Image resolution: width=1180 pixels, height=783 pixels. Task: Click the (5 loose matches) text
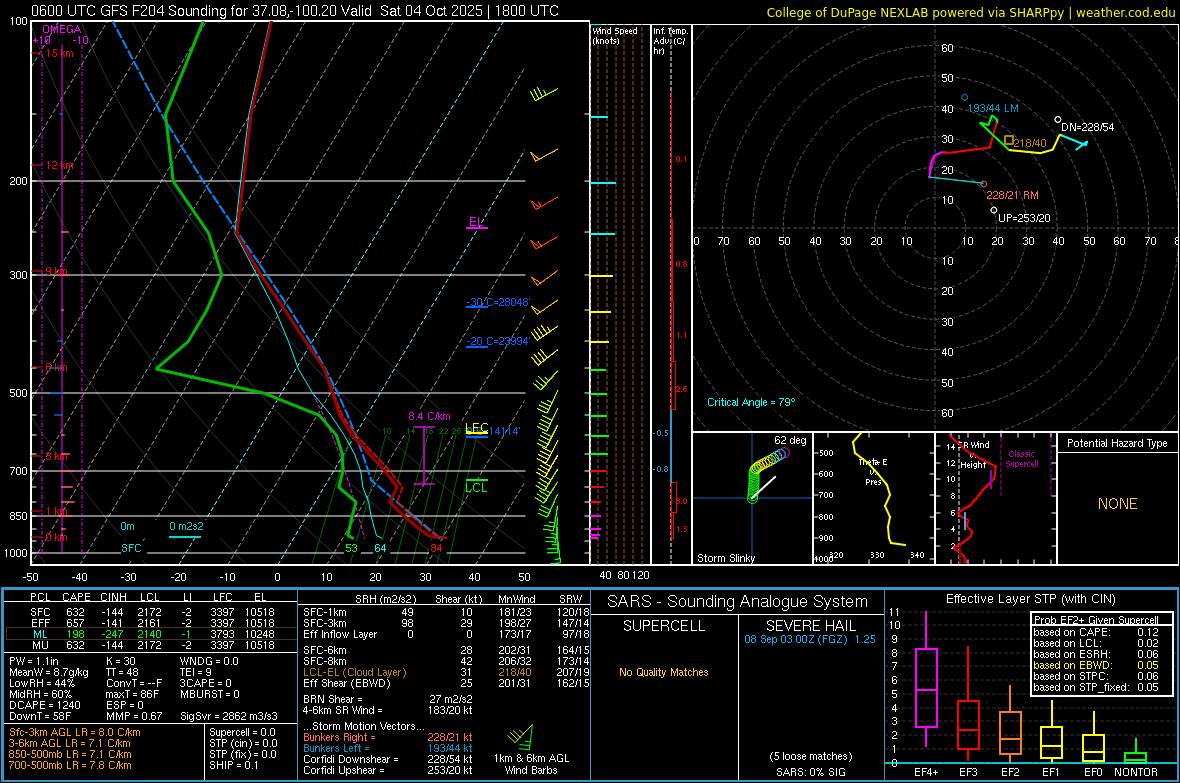tap(810, 756)
